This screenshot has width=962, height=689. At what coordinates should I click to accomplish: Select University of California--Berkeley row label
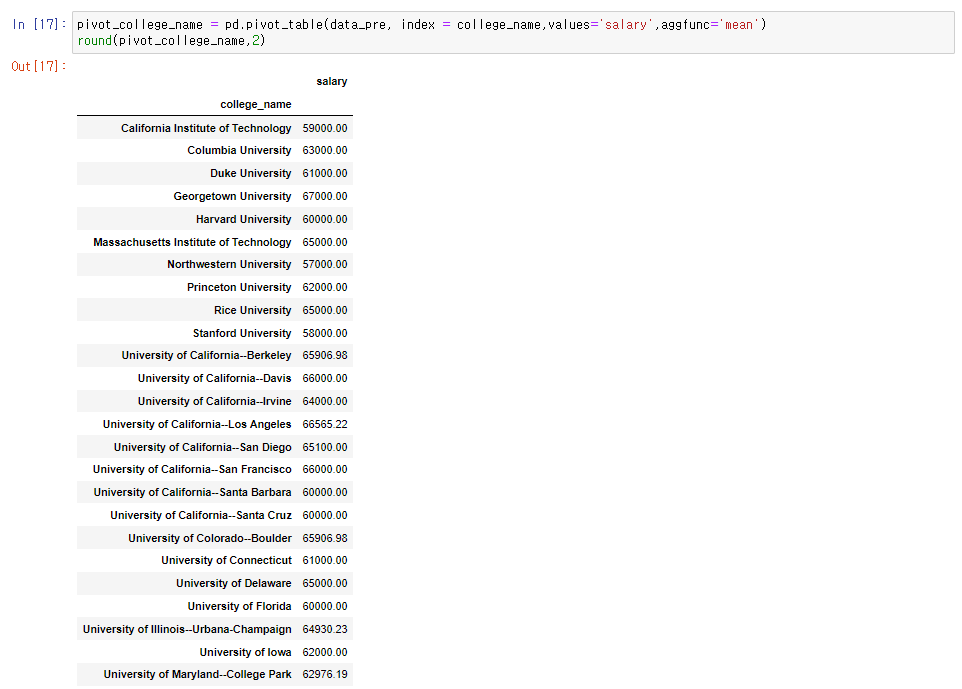click(206, 355)
